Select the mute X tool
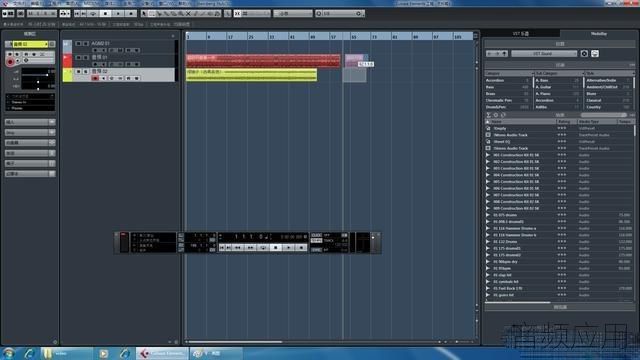The image size is (640, 360). (x=188, y=13)
